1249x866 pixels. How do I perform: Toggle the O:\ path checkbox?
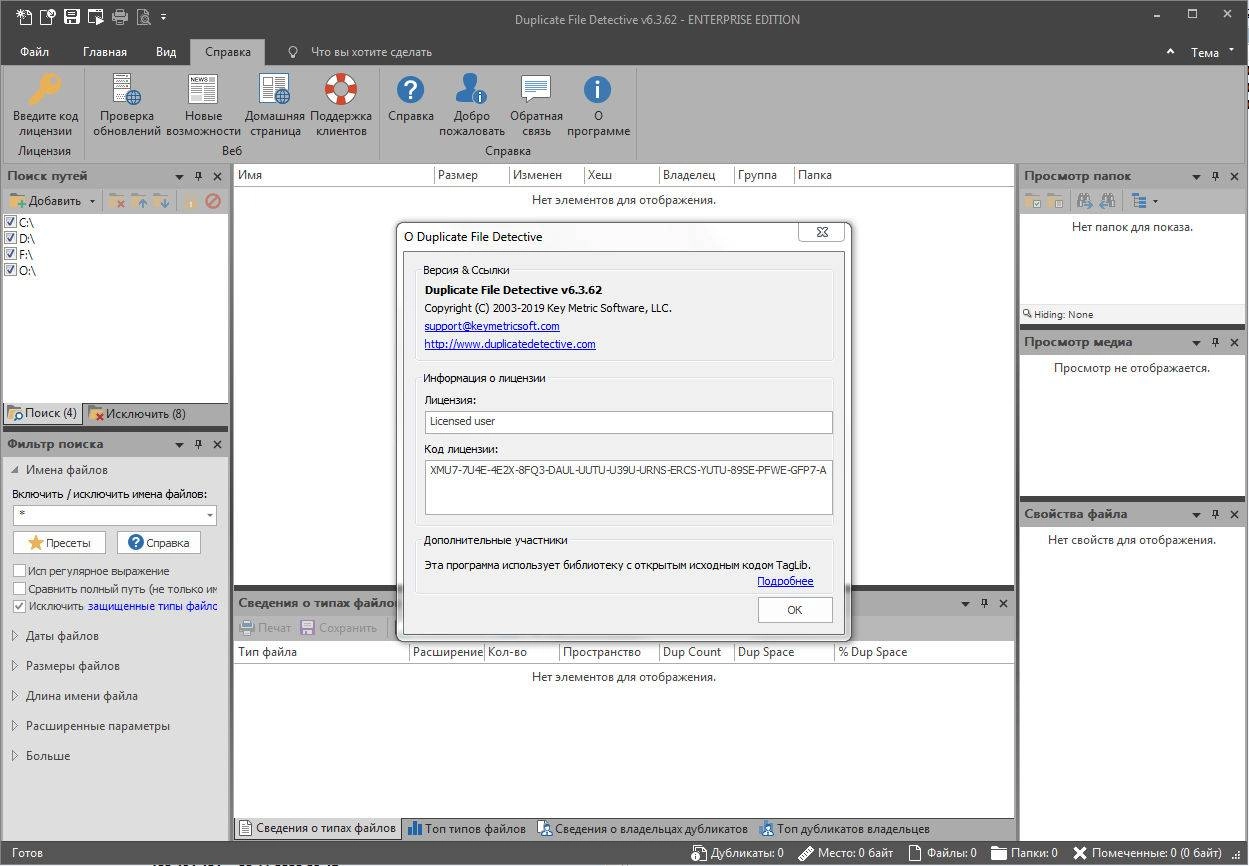[x=11, y=270]
